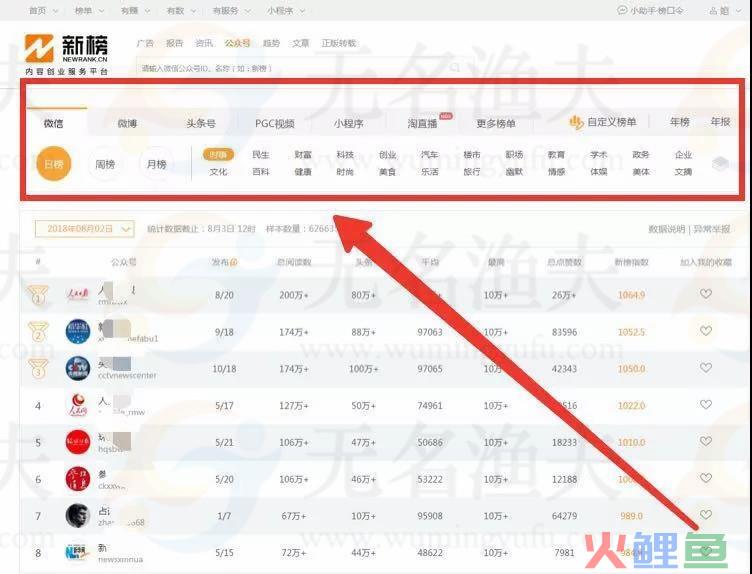Image resolution: width=752 pixels, height=574 pixels.
Task: Open 异常举报 link
Action: tap(712, 229)
